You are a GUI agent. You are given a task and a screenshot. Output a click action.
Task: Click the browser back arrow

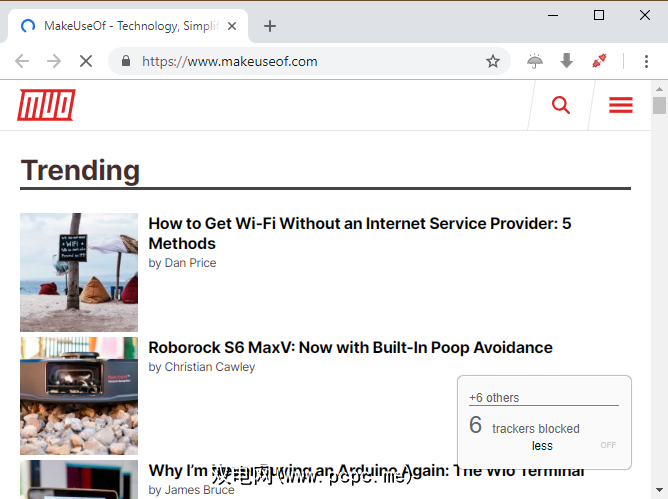click(x=22, y=61)
